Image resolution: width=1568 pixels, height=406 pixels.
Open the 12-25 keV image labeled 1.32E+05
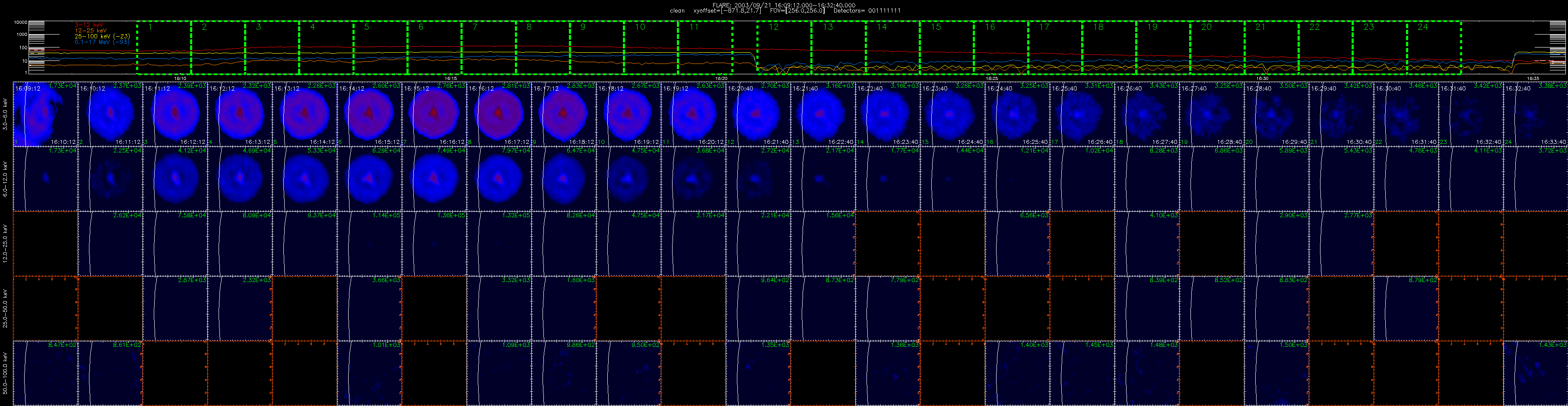pos(499,244)
